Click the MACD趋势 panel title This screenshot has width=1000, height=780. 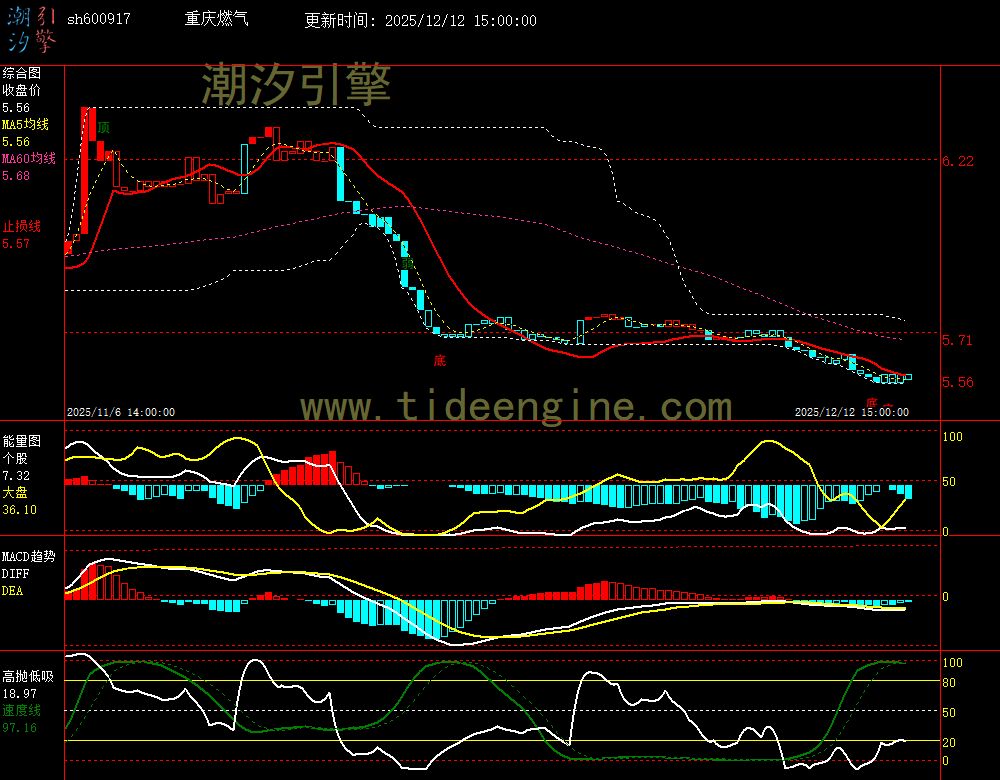click(x=30, y=556)
